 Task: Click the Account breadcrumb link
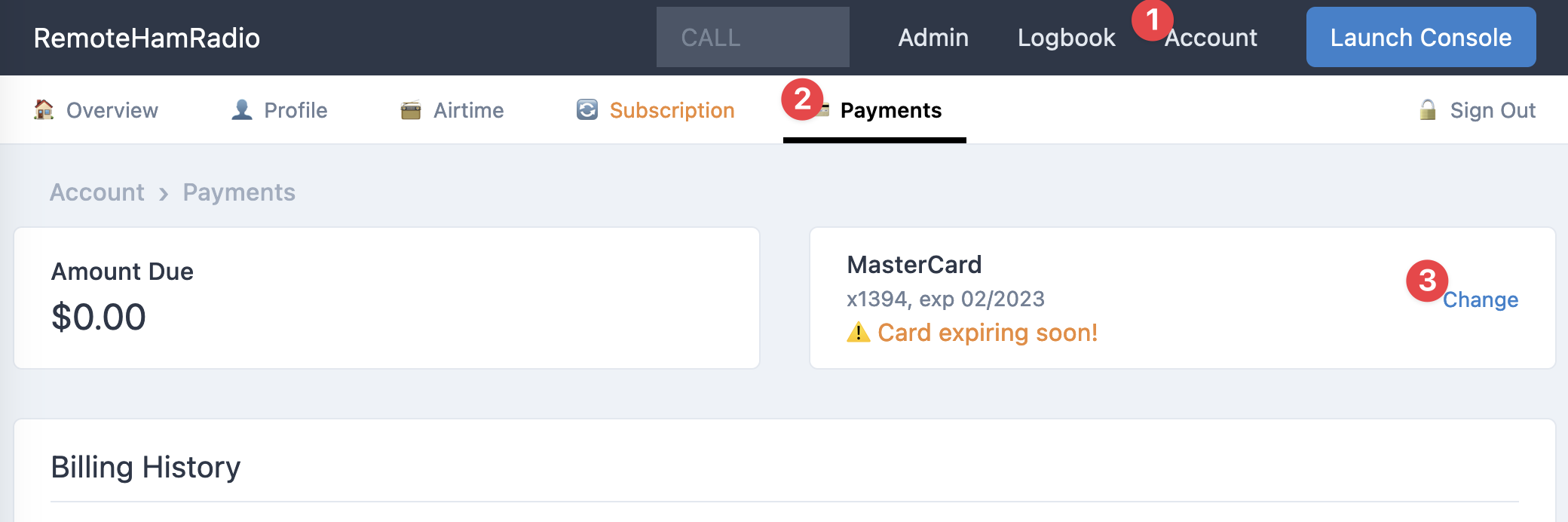(x=97, y=192)
